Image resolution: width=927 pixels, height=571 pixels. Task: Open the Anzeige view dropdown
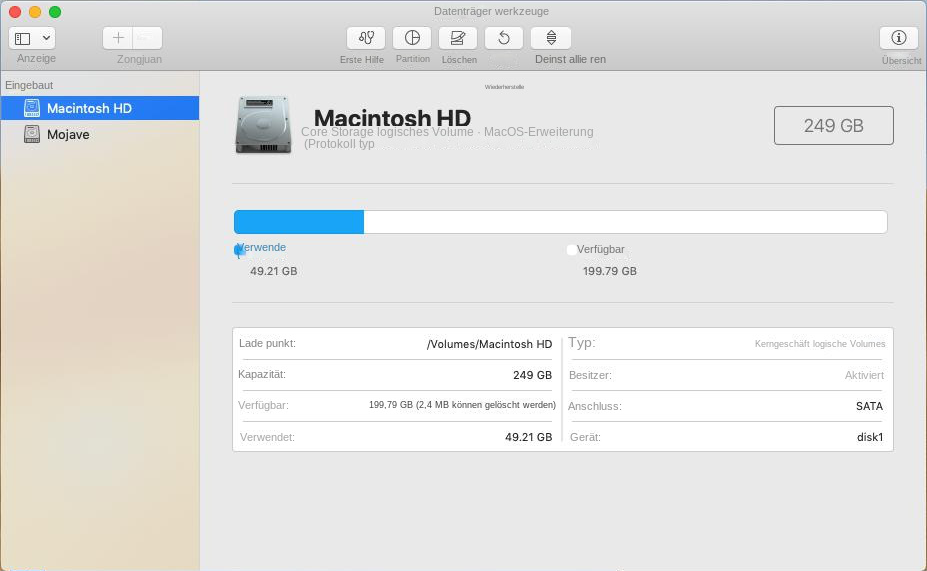[x=33, y=38]
